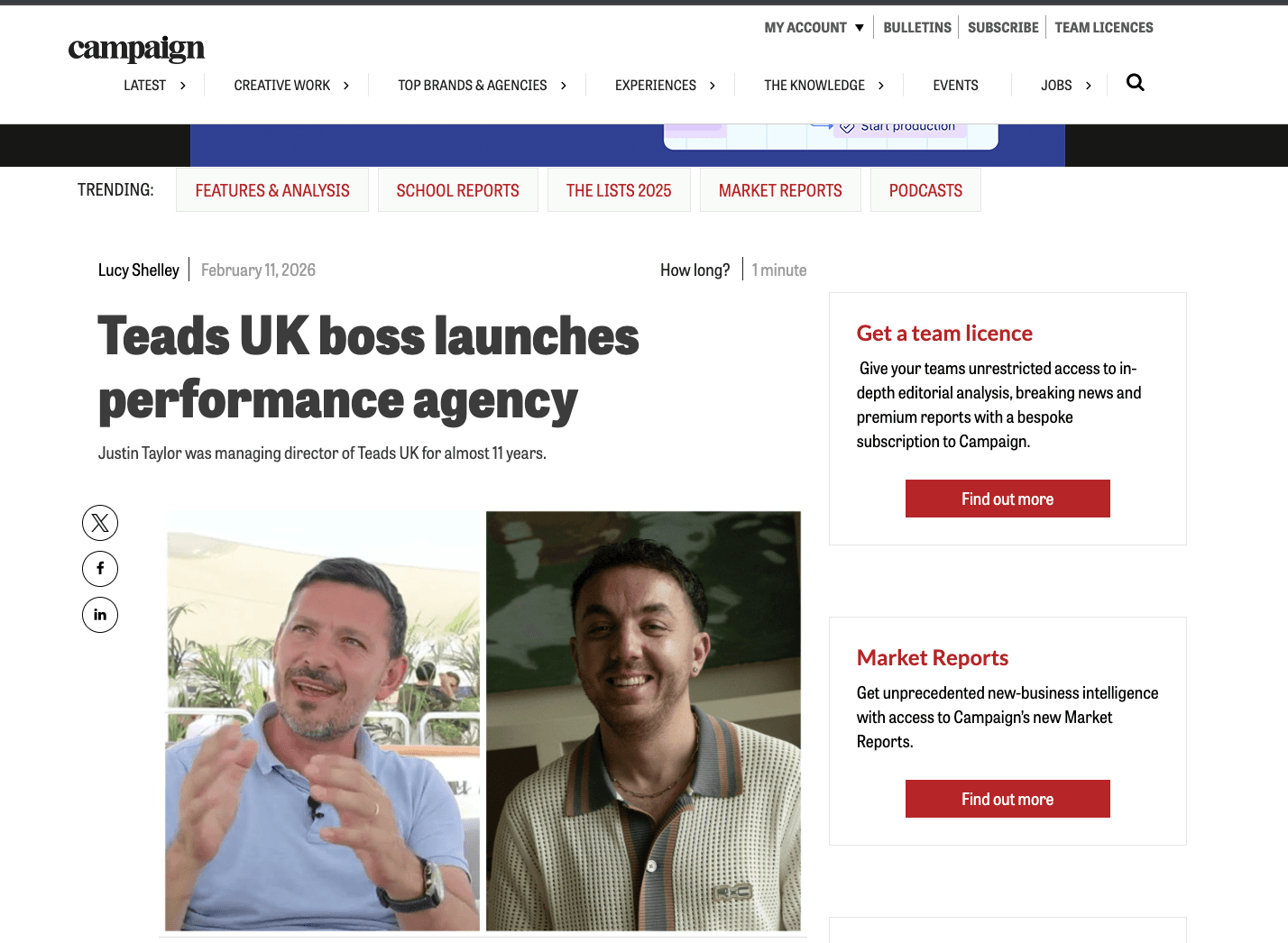Image resolution: width=1288 pixels, height=943 pixels.
Task: Expand the Experiences menu chevron
Action: pos(713,86)
